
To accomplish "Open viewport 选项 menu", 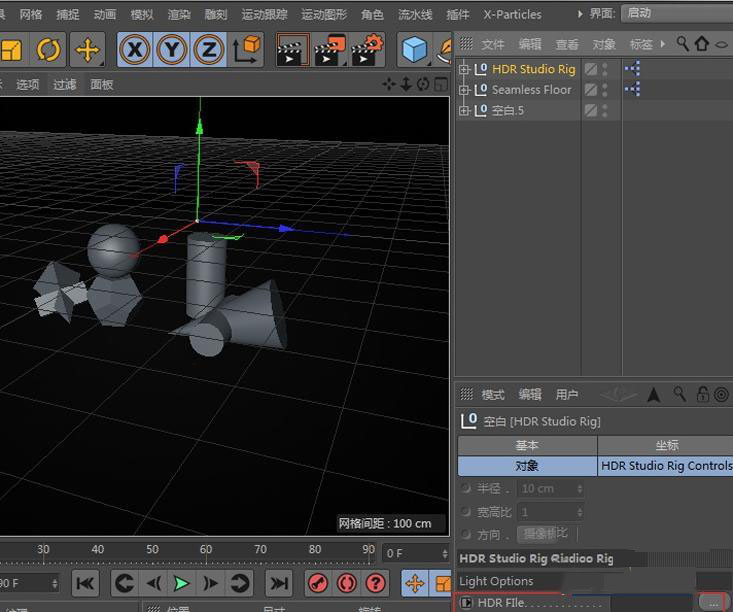I will [x=28, y=85].
